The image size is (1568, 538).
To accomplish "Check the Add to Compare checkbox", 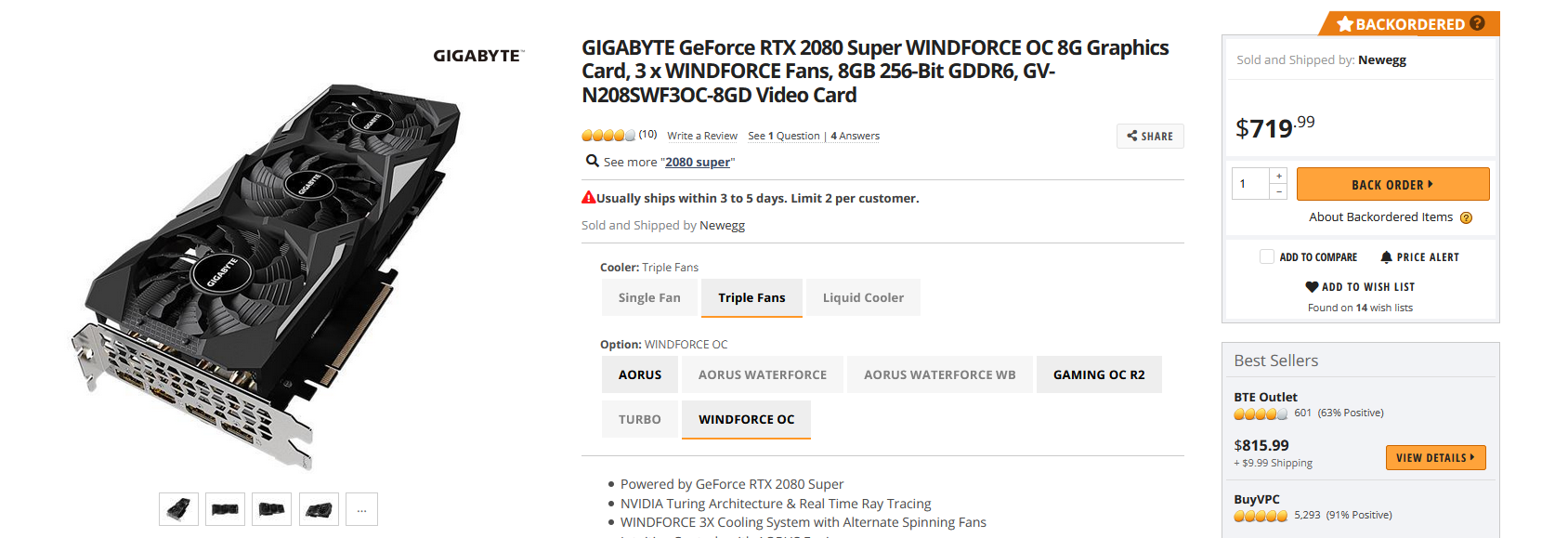I will point(1266,256).
